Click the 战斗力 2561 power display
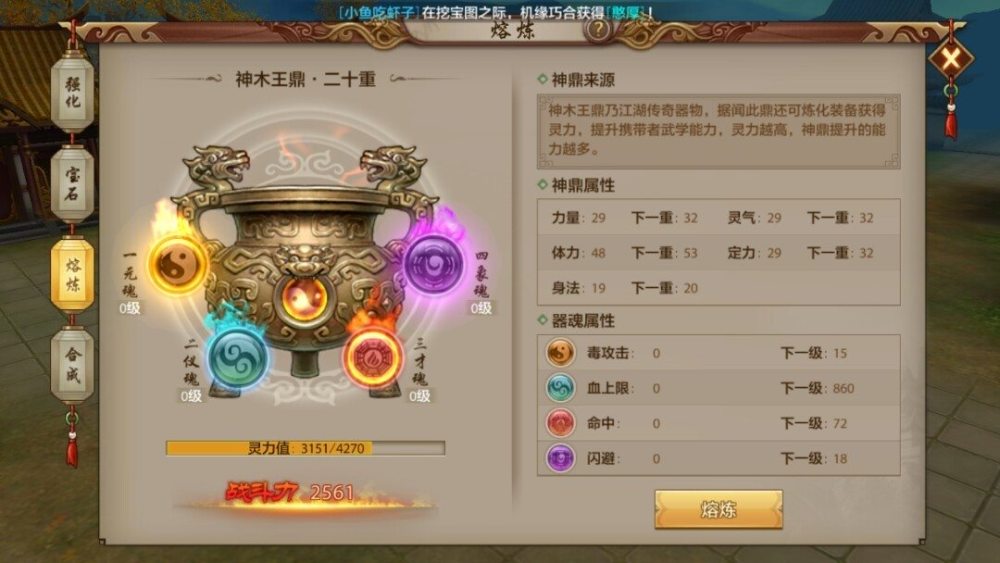 coord(290,493)
